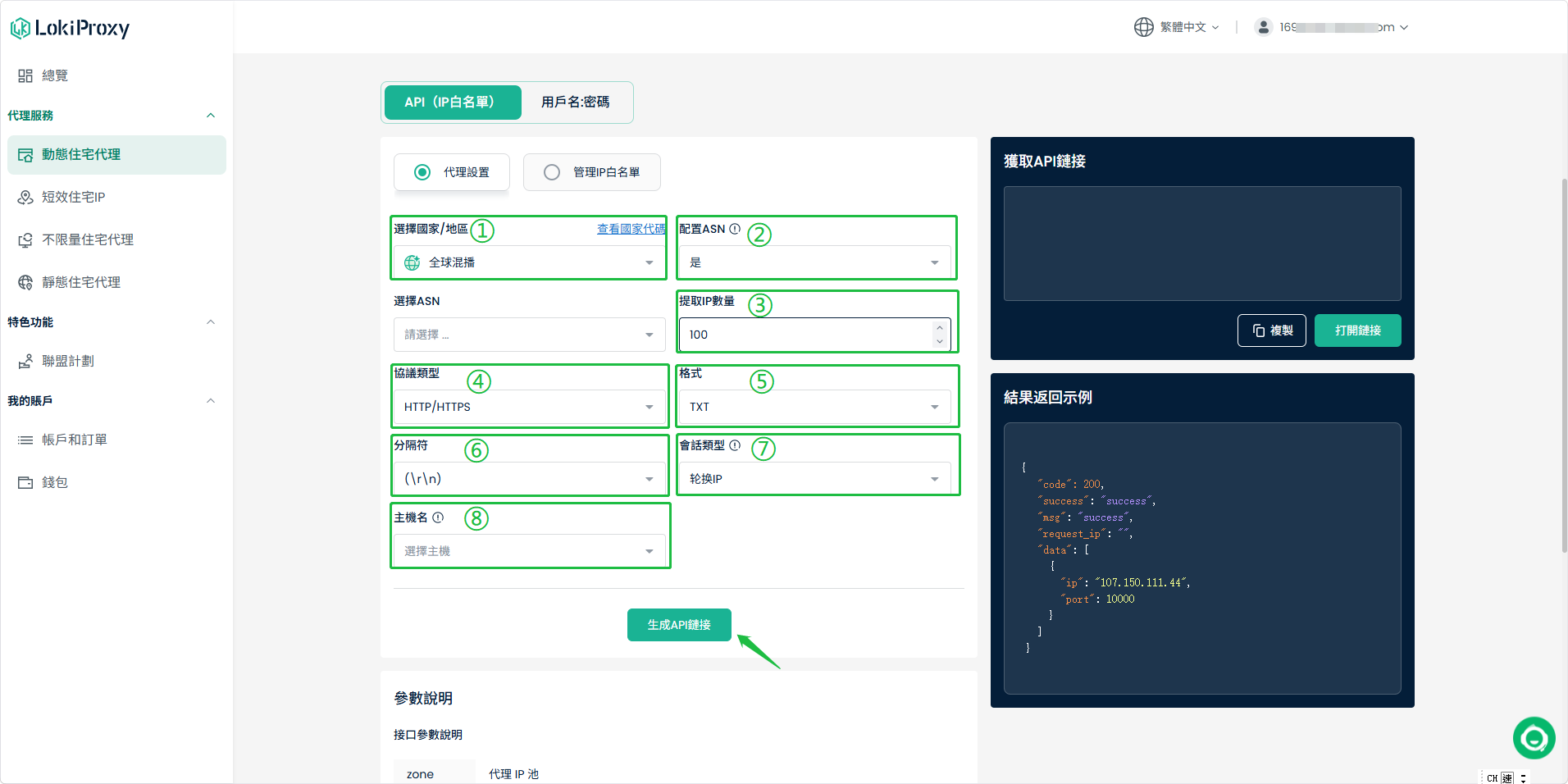Click the 會話類型 info icon
This screenshot has width=1568, height=784.
point(735,445)
